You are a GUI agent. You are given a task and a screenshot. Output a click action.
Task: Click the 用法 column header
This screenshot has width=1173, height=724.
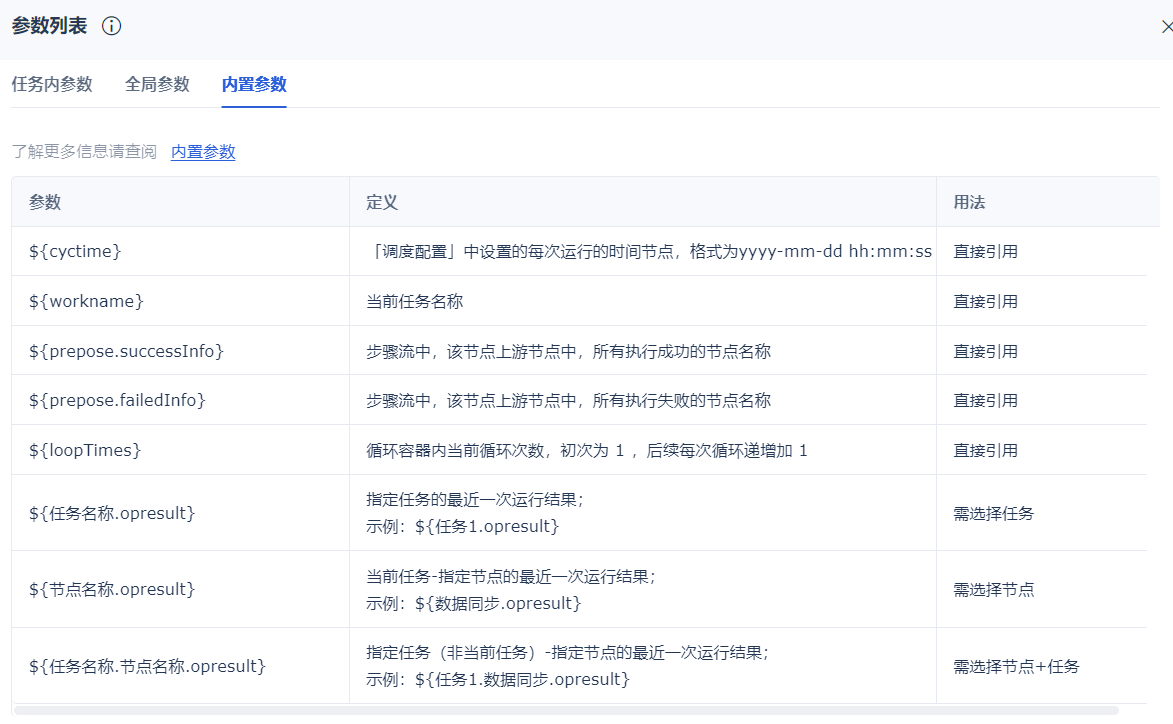pyautogui.click(x=969, y=202)
